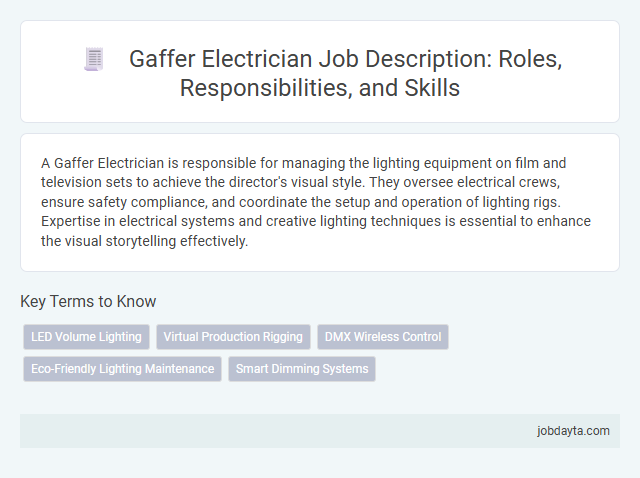Click the Gaffer Electrician description paragraph
Image resolution: width=640 pixels, height=478 pixels.
(316, 202)
